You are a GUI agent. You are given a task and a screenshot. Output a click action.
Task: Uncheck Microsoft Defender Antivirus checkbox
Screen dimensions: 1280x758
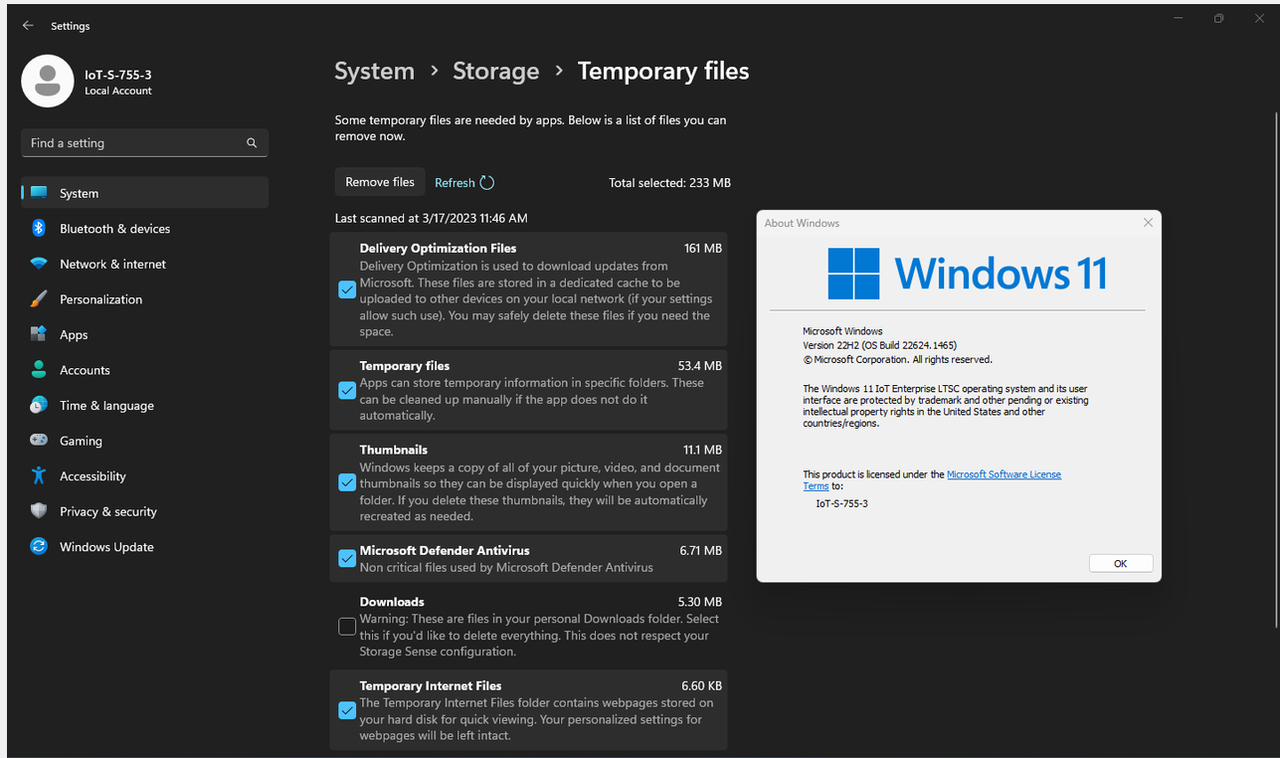347,558
